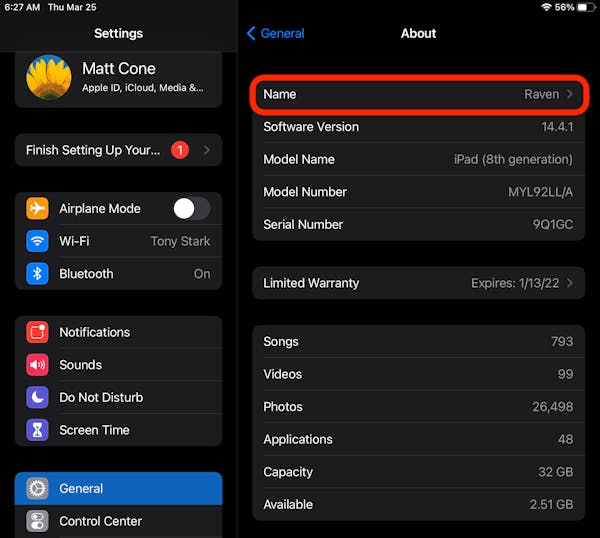
Task: Tap the red notification badge showing 1
Action: [x=180, y=150]
